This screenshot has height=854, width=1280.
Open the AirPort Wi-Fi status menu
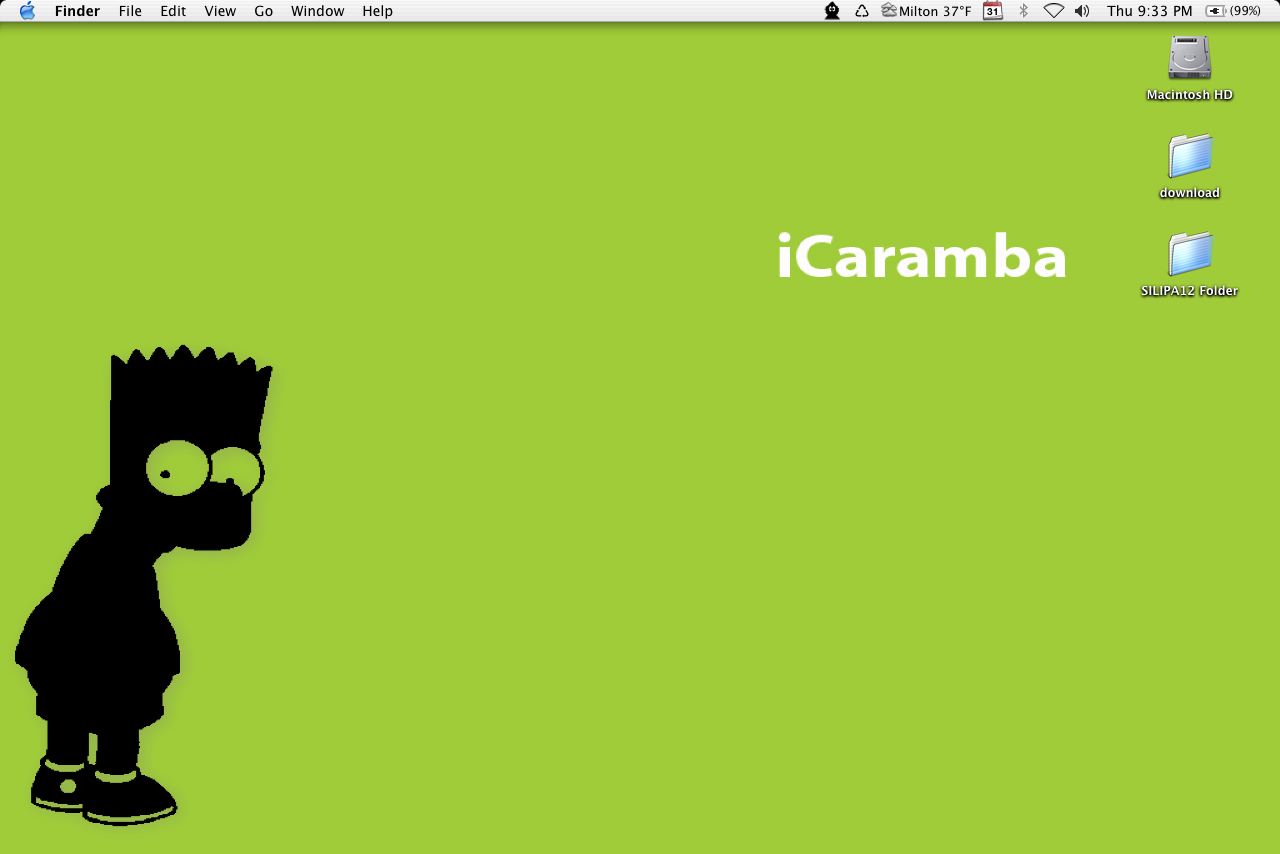[x=1053, y=11]
